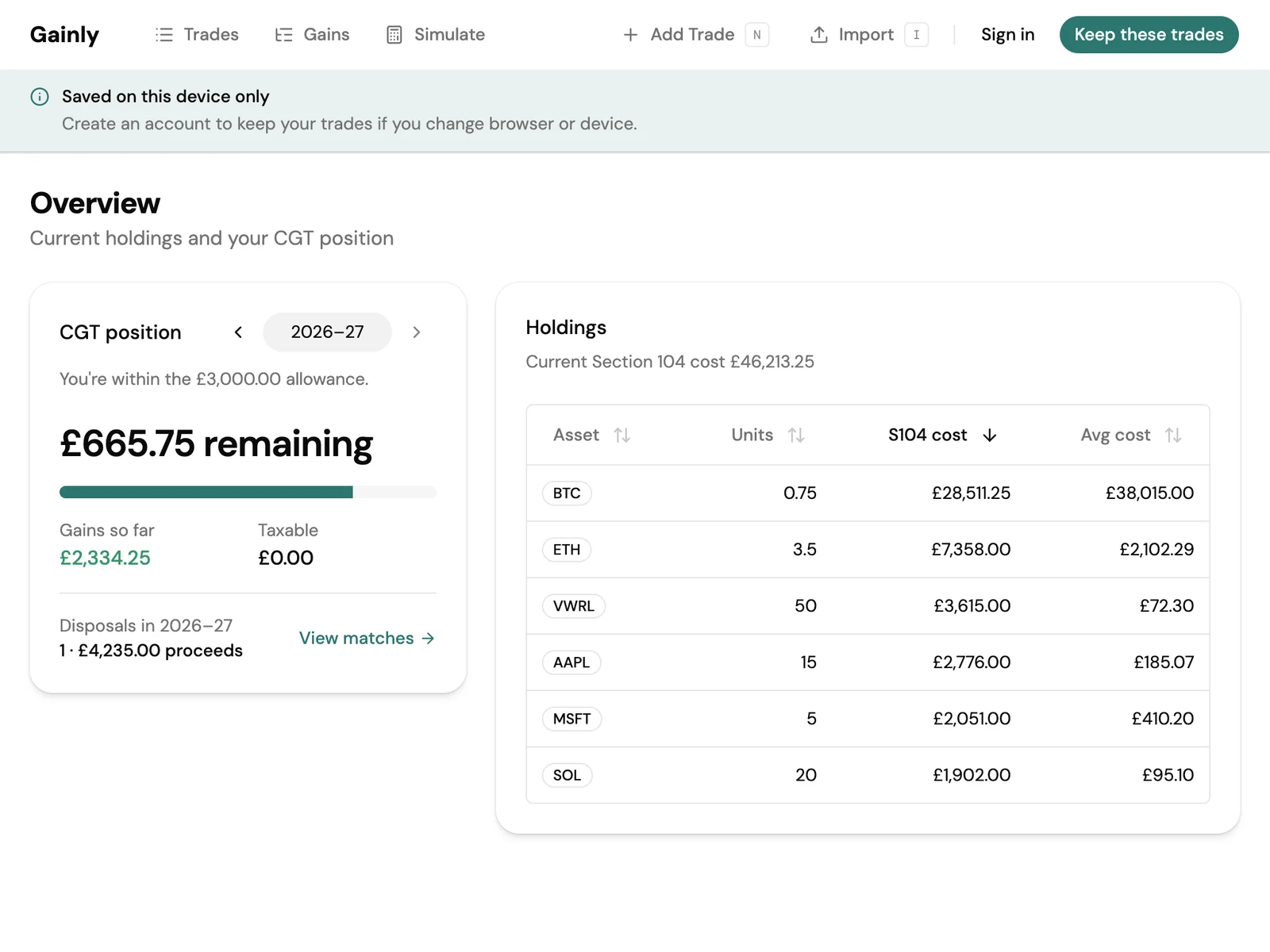Open the View matches link
The width and height of the screenshot is (1270, 952).
[367, 639]
